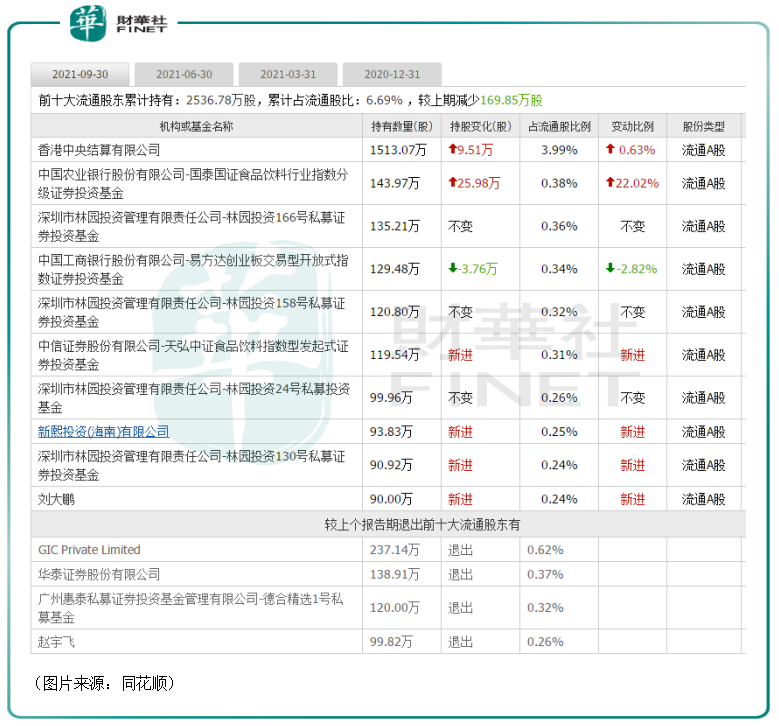
Task: Click exited holding 120.00万
Action: 394,608
